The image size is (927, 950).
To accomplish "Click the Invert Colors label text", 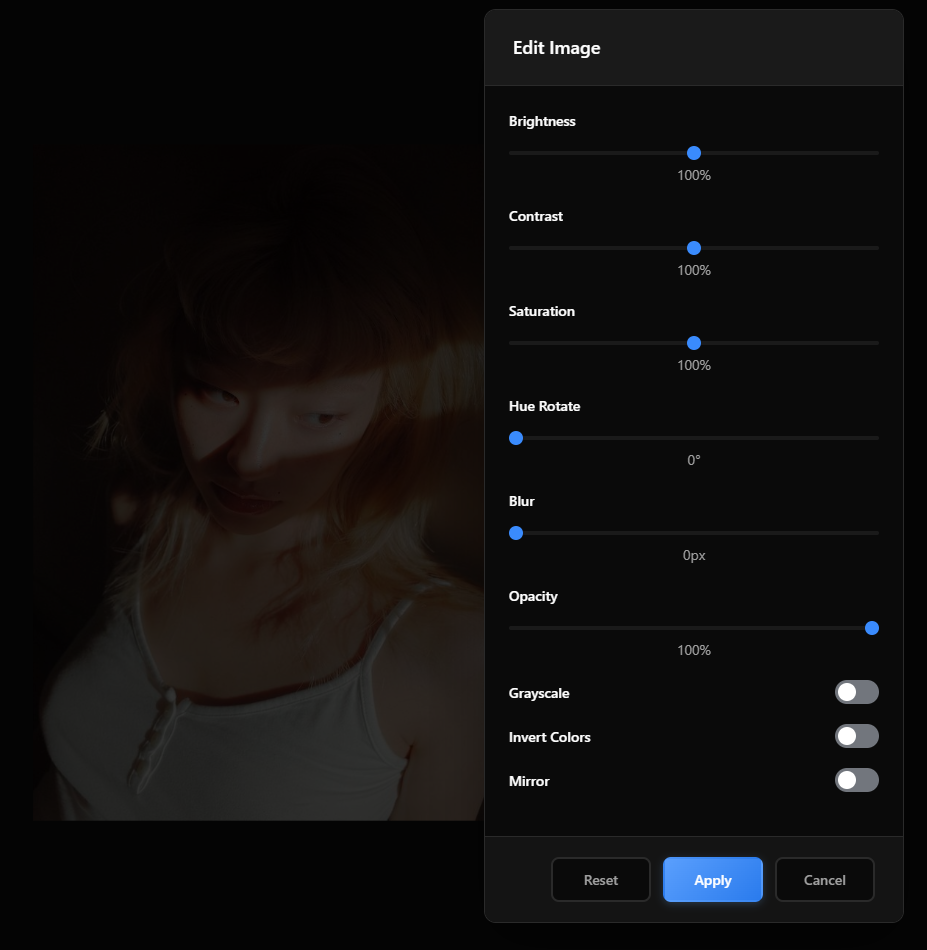I will coord(550,737).
